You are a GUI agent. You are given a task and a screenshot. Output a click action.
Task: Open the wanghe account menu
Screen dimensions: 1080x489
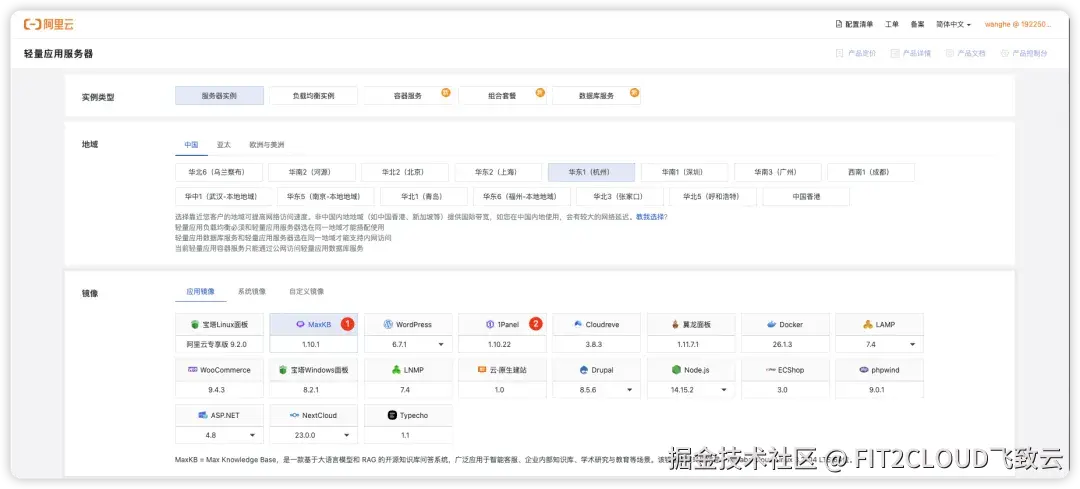pyautogui.click(x=1018, y=24)
